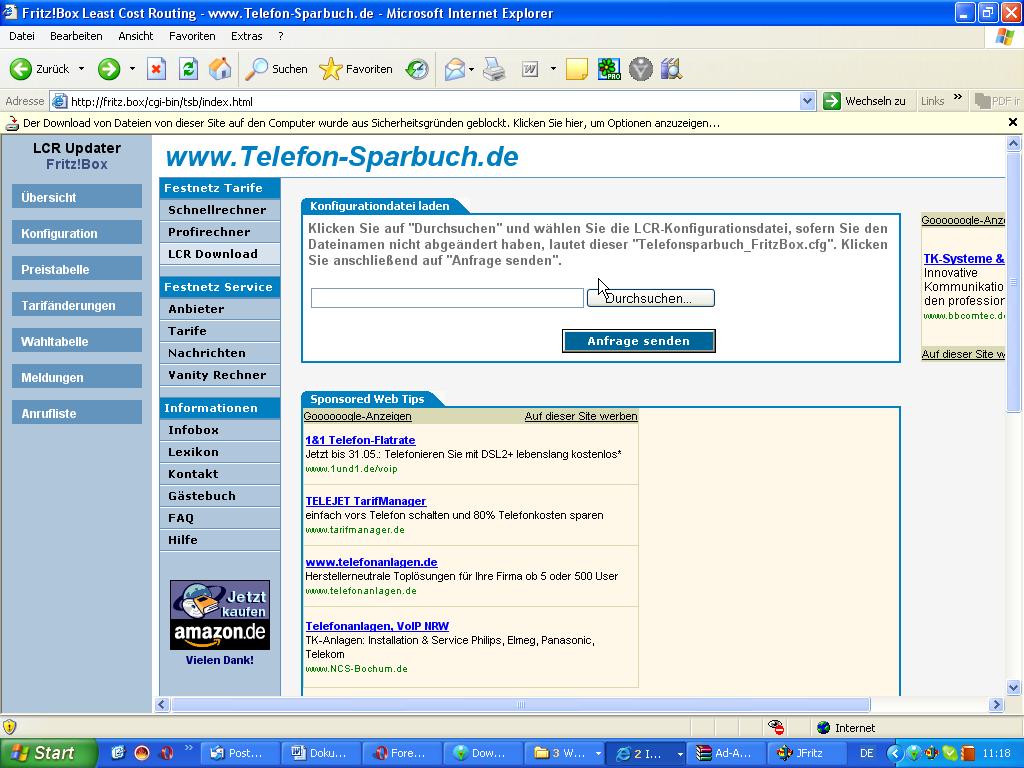Click the green Zurück back arrow
Screen dimensions: 1024x768
[20, 69]
